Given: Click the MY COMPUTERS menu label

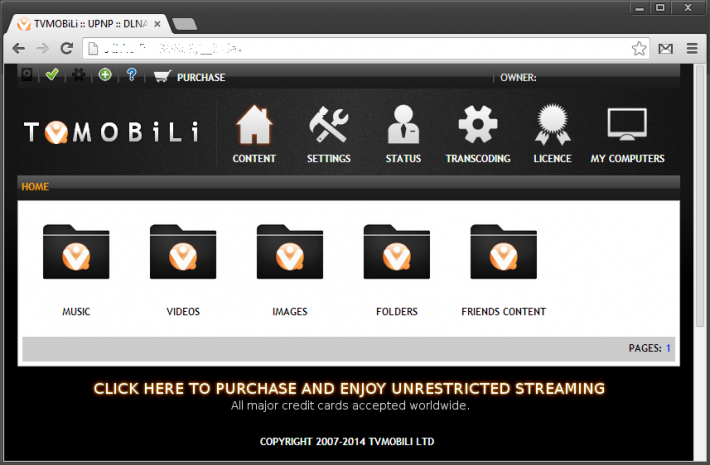Looking at the screenshot, I should tap(627, 158).
